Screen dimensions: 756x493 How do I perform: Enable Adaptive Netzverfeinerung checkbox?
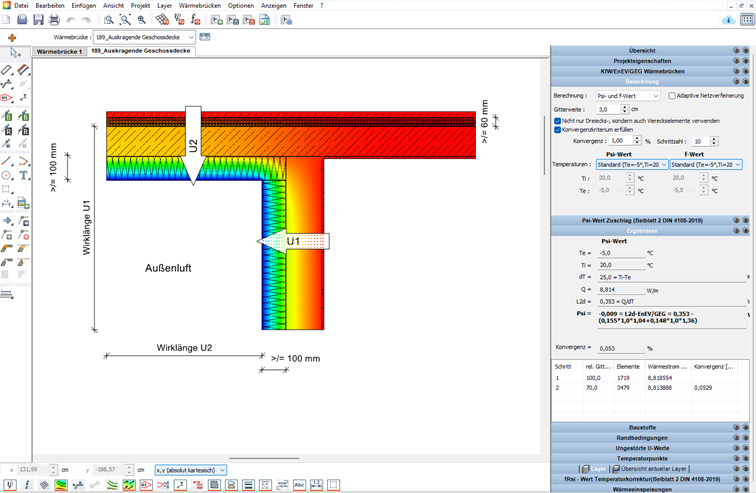pyautogui.click(x=672, y=95)
